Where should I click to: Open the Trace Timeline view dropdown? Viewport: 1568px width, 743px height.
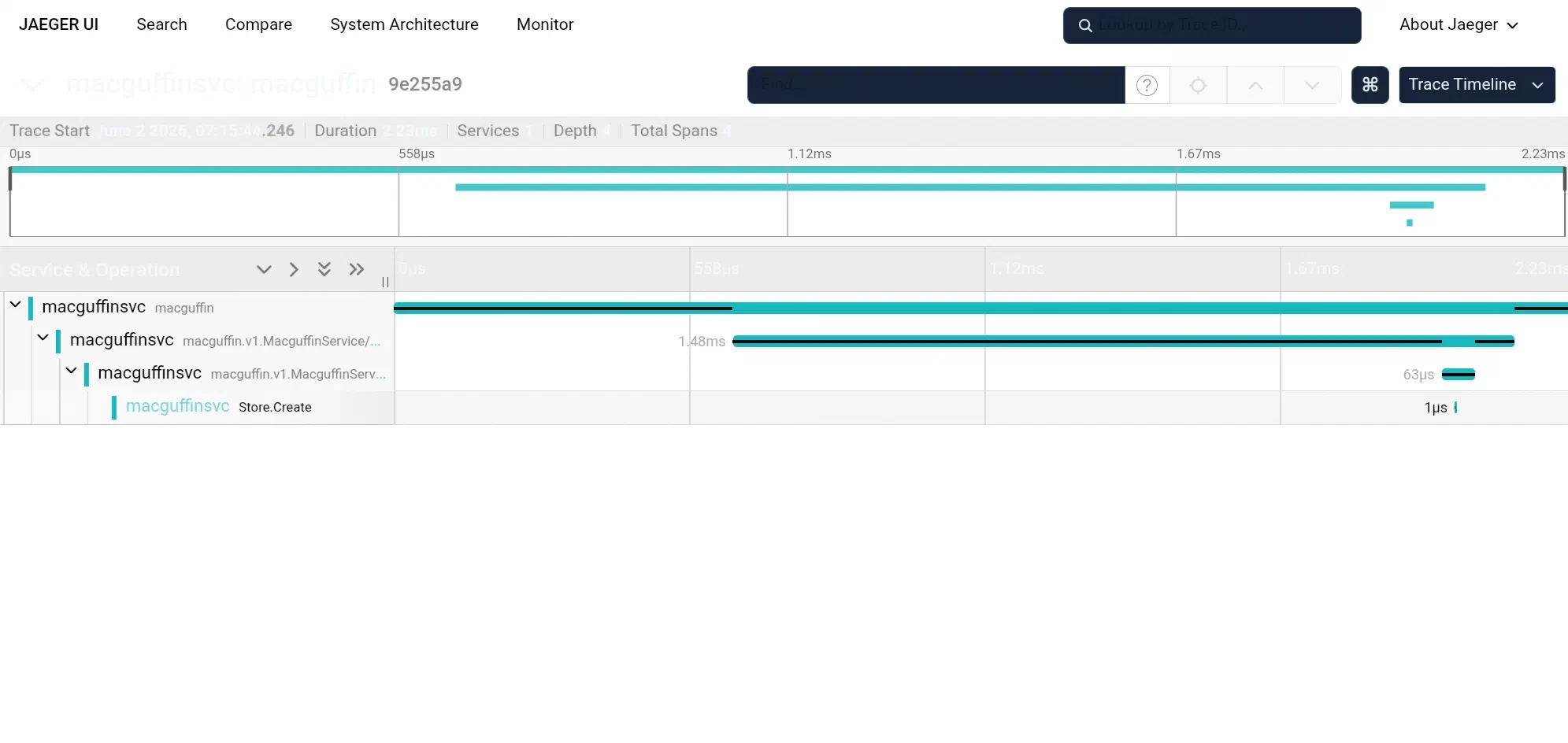point(1477,85)
